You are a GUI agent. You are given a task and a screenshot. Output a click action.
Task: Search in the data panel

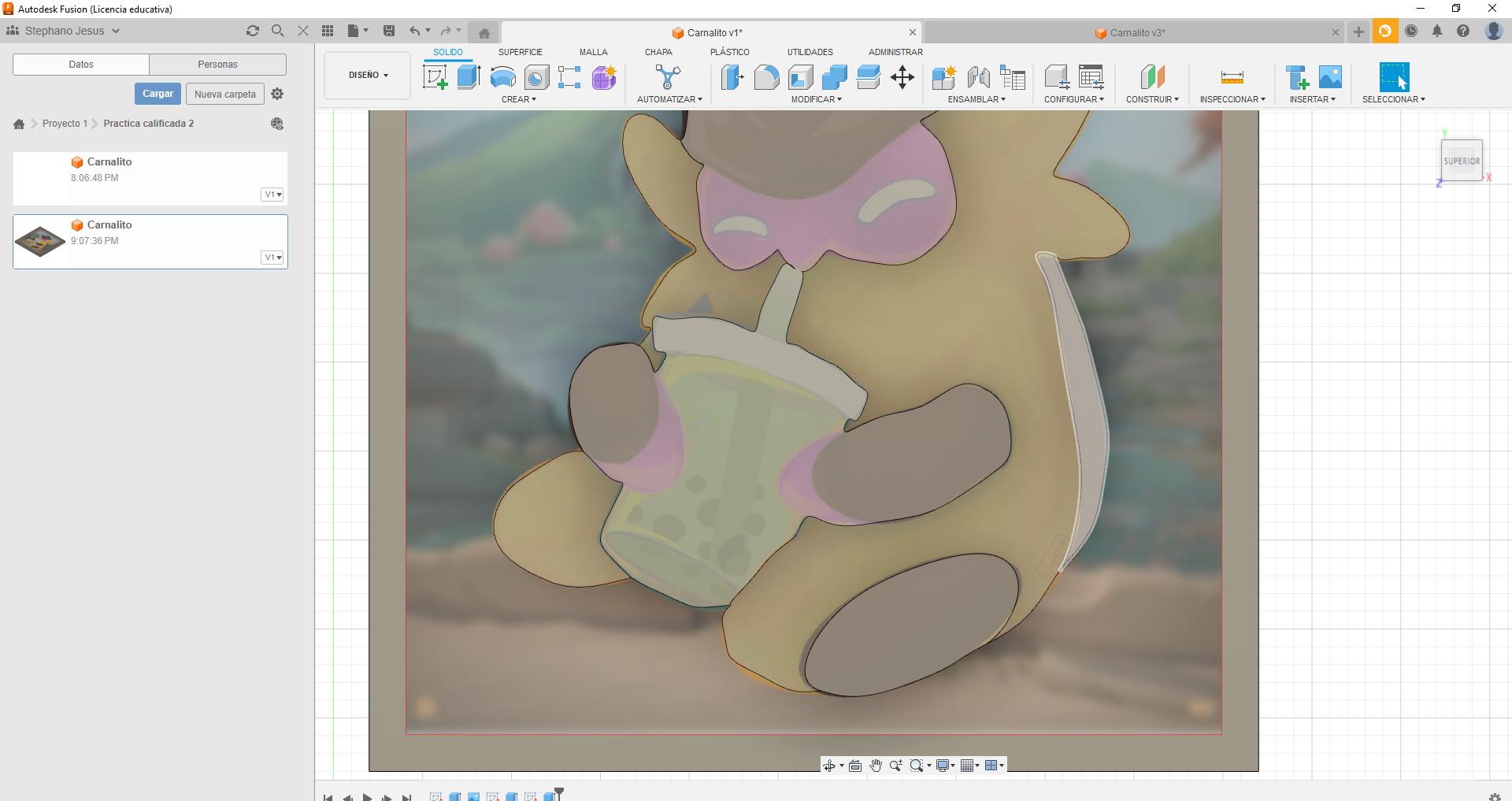278,31
